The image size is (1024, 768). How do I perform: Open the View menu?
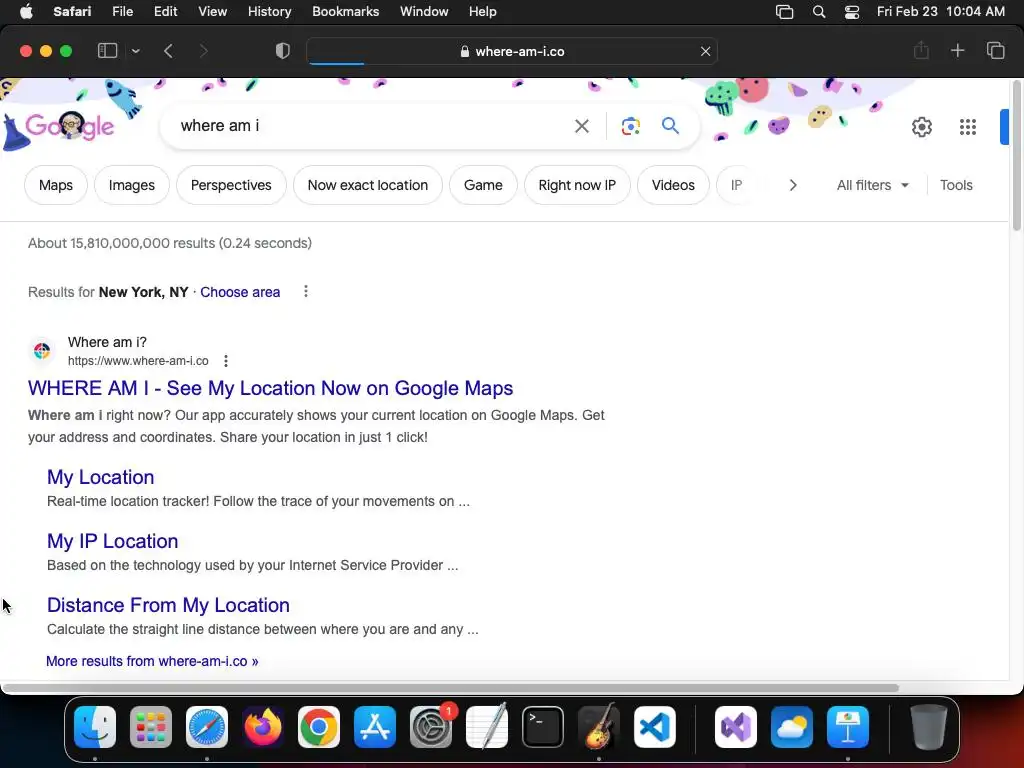point(212,12)
